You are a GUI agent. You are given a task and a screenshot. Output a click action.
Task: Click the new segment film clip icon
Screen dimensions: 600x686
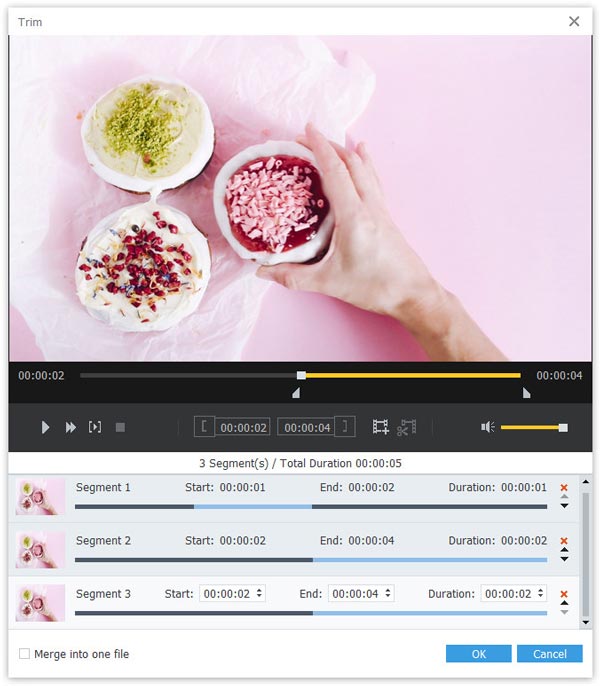coord(380,427)
